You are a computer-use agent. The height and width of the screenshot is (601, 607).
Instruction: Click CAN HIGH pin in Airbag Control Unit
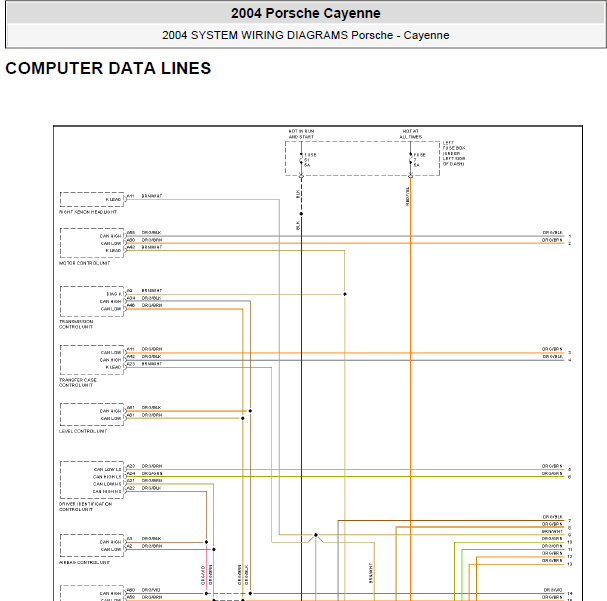(x=110, y=542)
